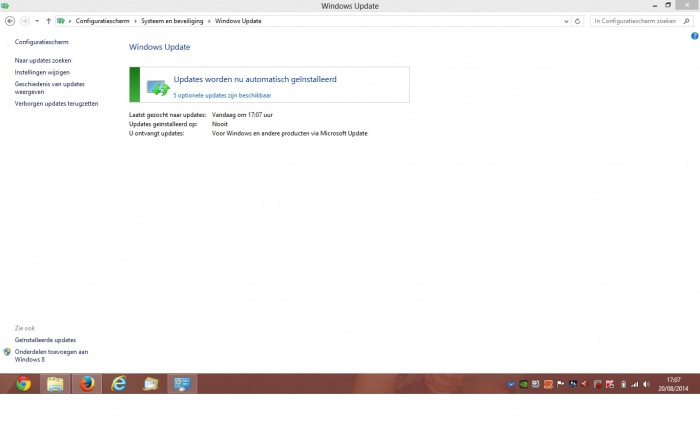Go up one level with the up arrow

[x=48, y=21]
